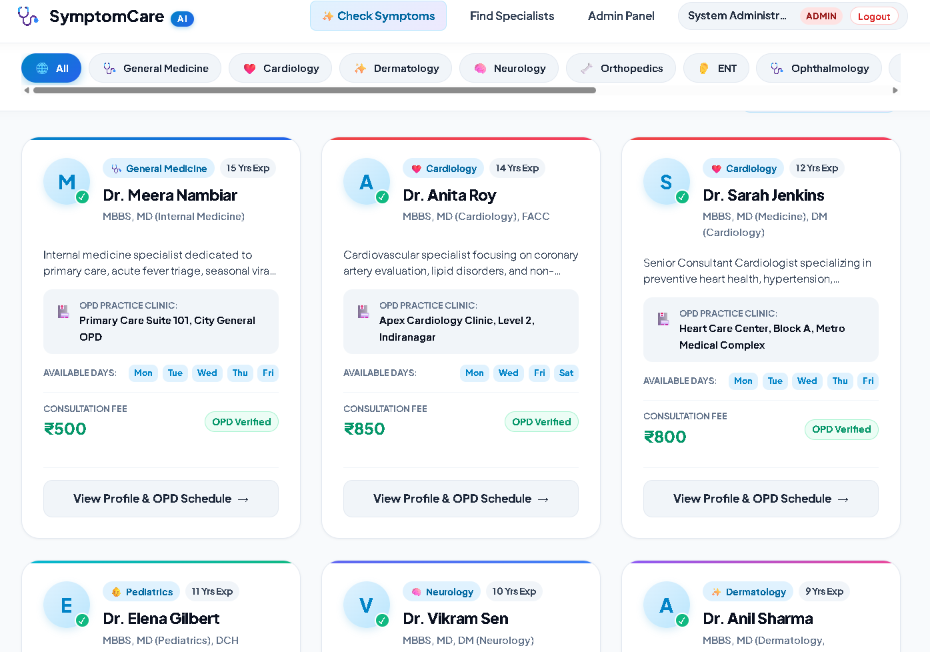The image size is (930, 652).
Task: Click the ₹800 consultation fee
Action: (665, 437)
